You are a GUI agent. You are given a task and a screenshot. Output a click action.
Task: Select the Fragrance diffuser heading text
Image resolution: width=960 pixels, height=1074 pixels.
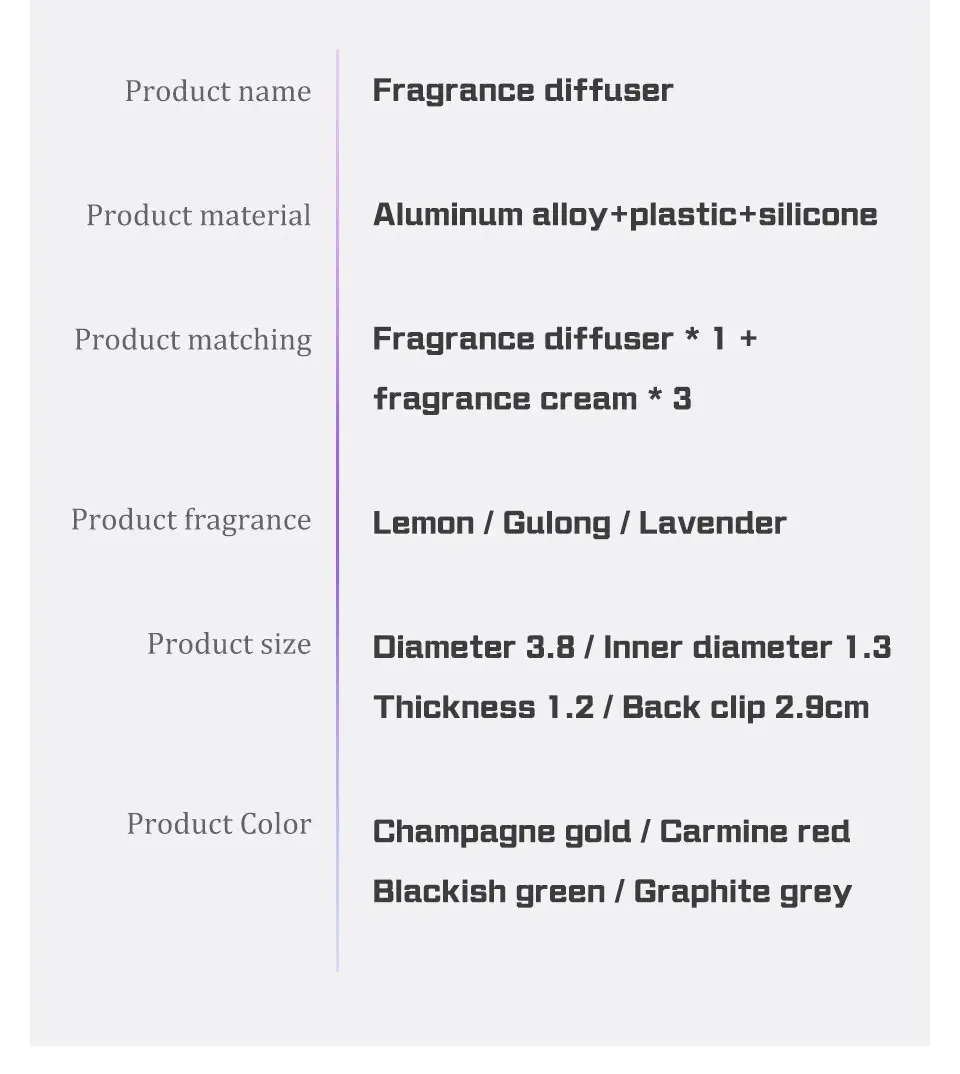(523, 90)
